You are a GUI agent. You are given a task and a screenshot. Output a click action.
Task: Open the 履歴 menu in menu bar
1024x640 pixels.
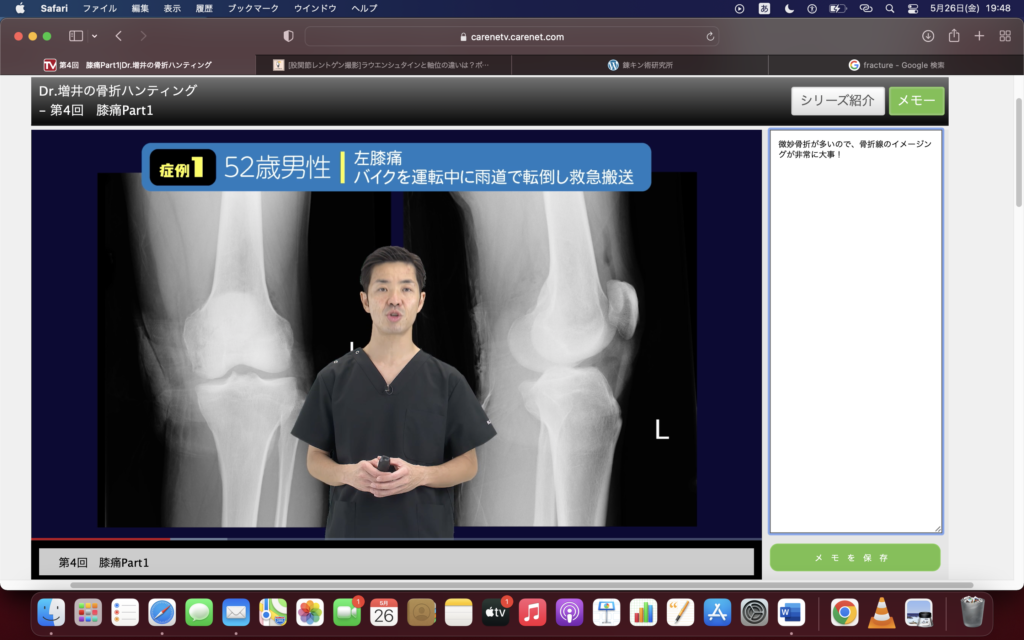204,8
